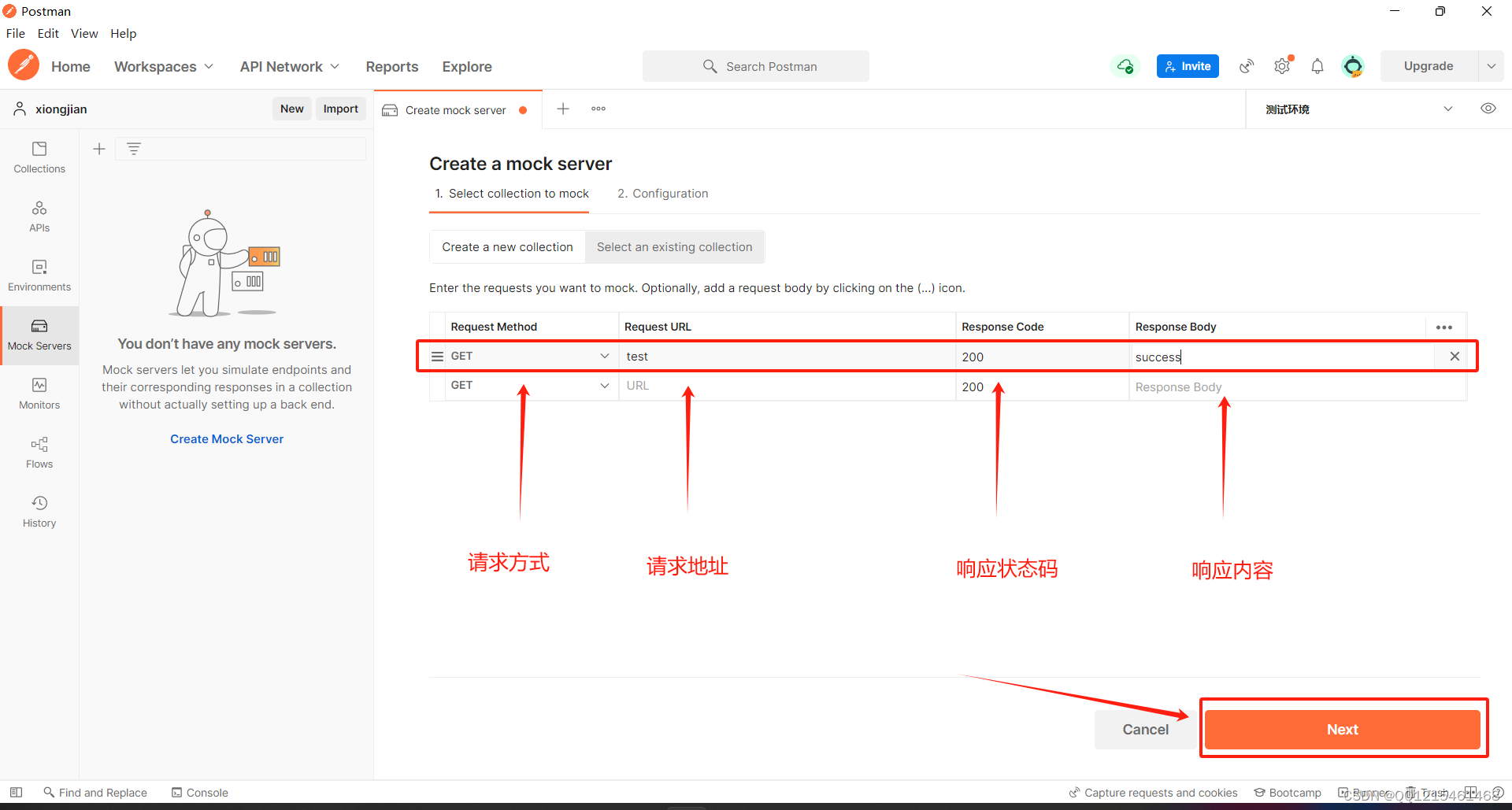
Task: Open the APIs sidebar panel
Action: click(x=39, y=216)
